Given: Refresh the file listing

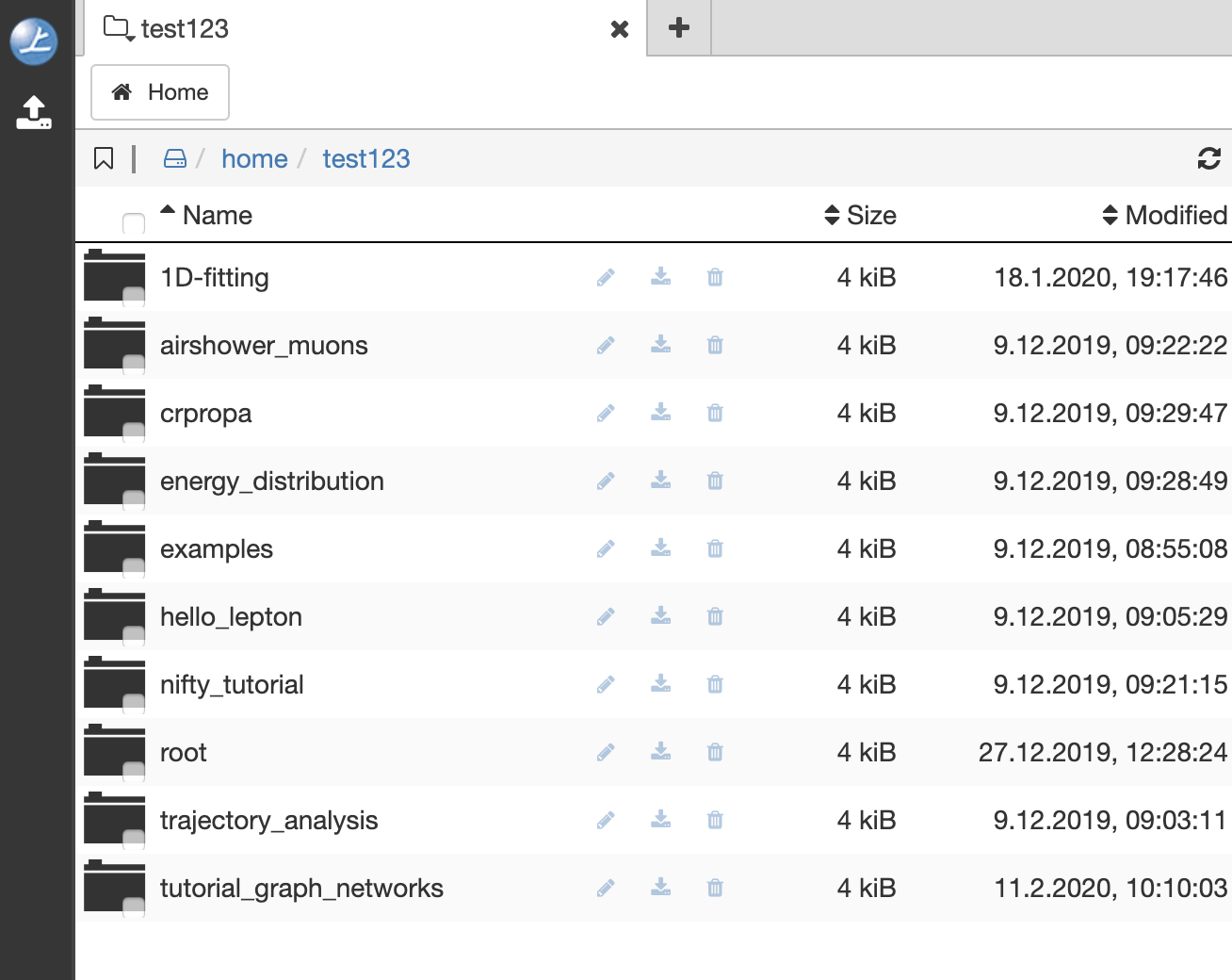Looking at the screenshot, I should click(1208, 158).
